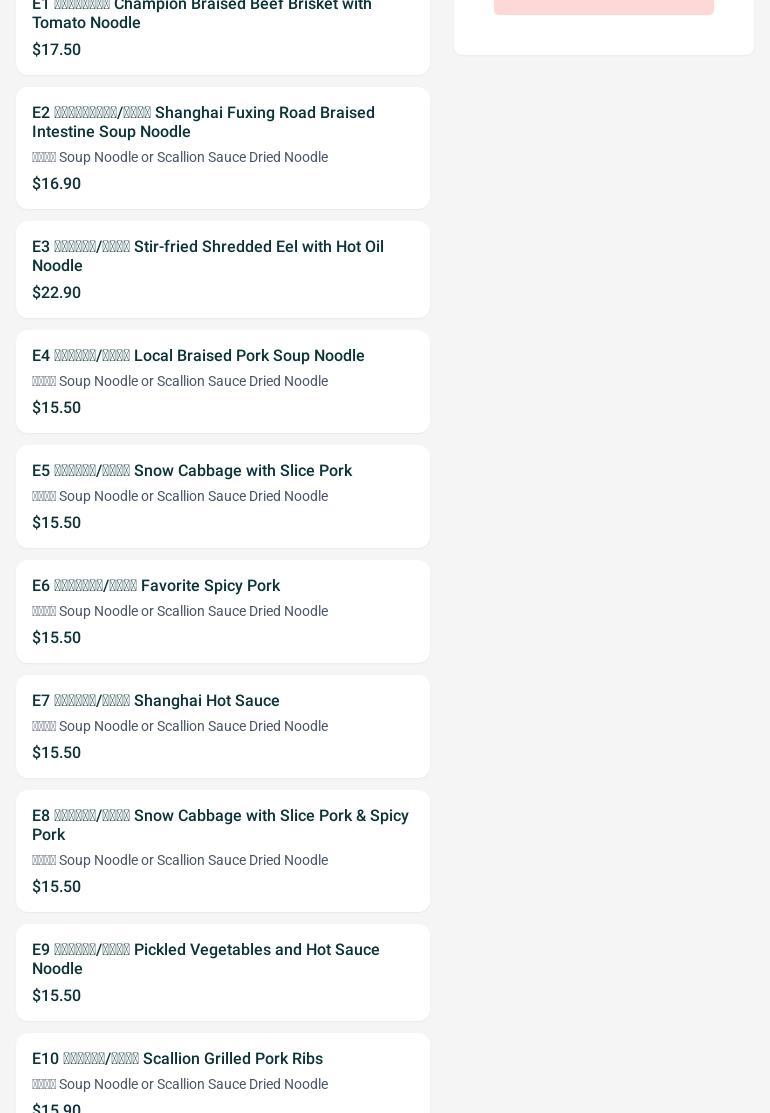Add E6 Favorite Spicy Pork item
This screenshot has height=1113, width=770.
223,611
